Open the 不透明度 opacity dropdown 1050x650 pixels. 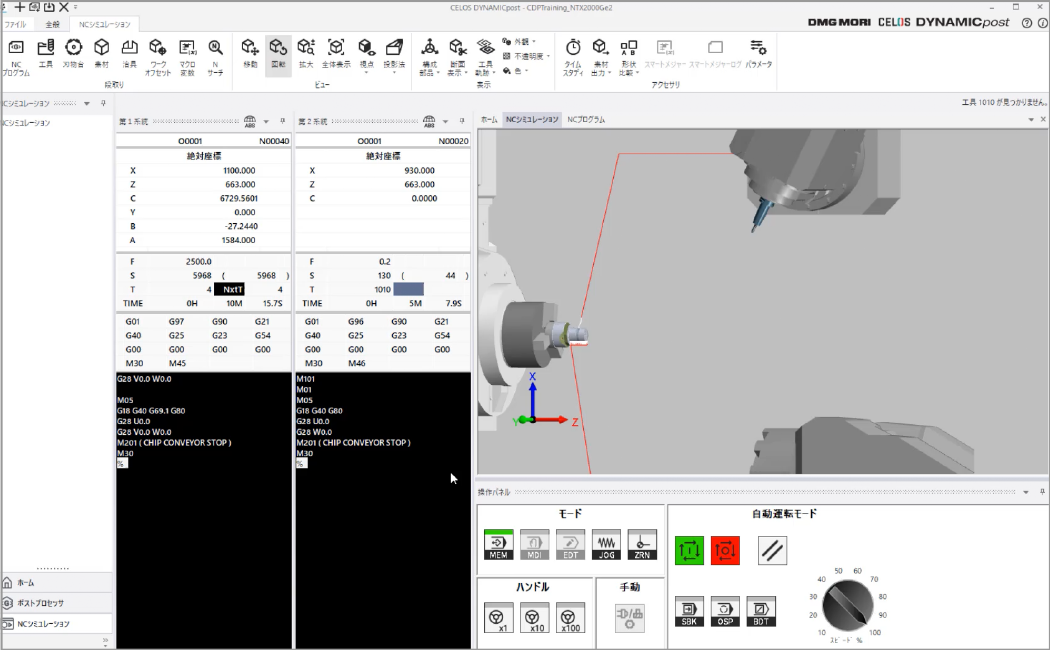click(526, 56)
